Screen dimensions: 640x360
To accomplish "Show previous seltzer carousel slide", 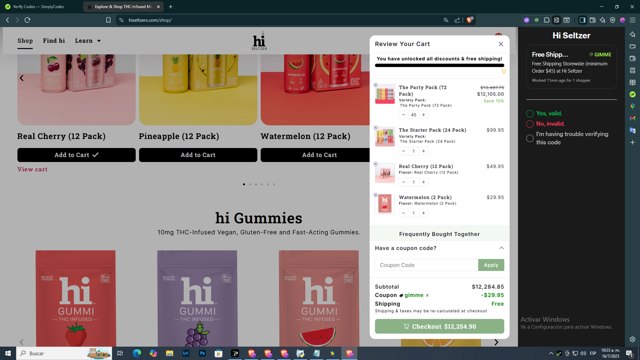I will click(22, 78).
